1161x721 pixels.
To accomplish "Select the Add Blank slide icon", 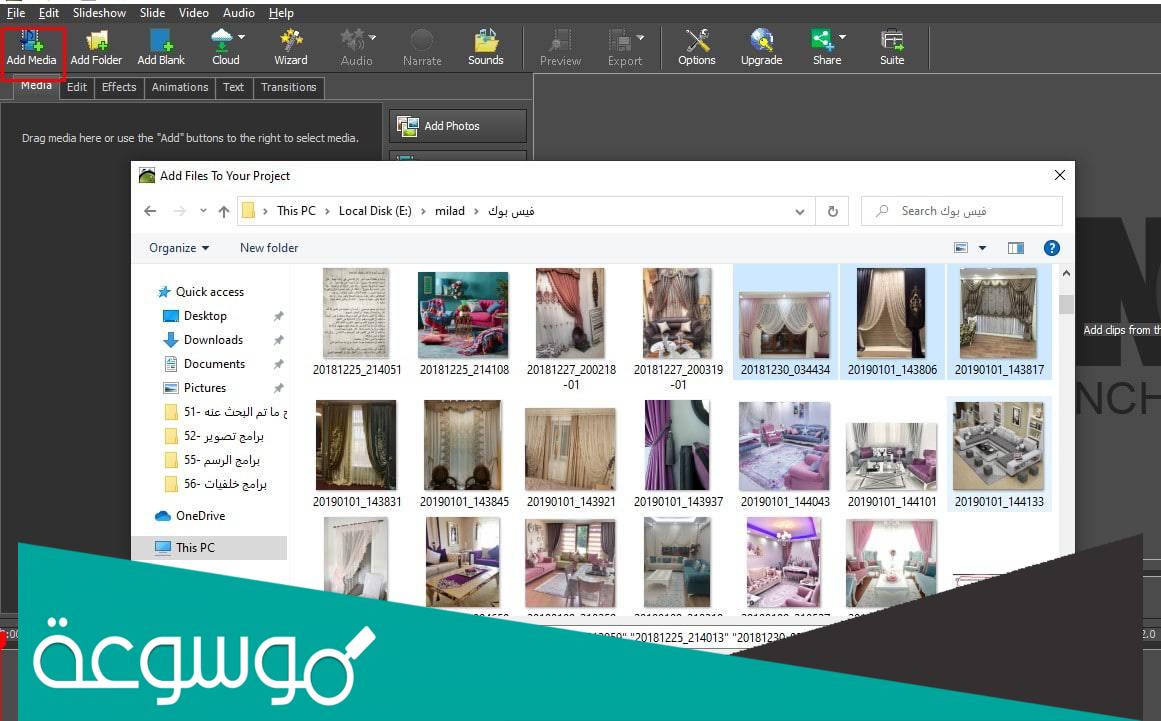I will (161, 47).
